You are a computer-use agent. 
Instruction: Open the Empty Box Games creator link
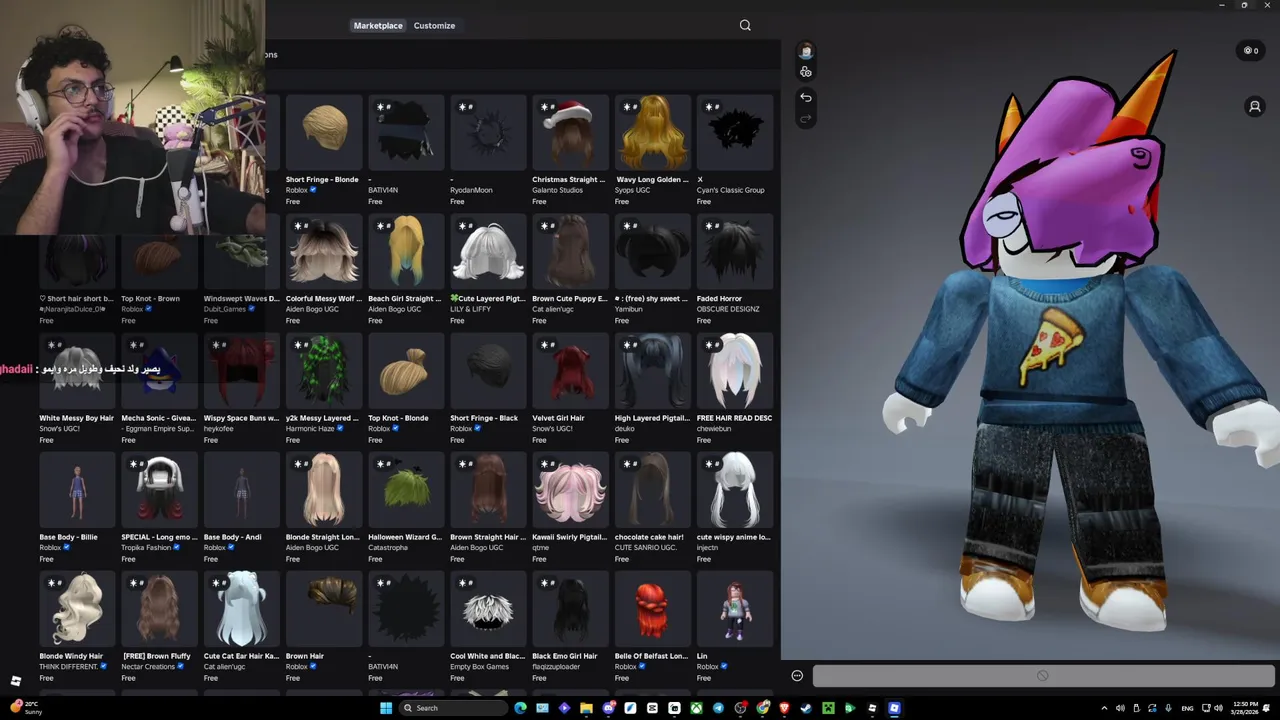click(x=479, y=666)
